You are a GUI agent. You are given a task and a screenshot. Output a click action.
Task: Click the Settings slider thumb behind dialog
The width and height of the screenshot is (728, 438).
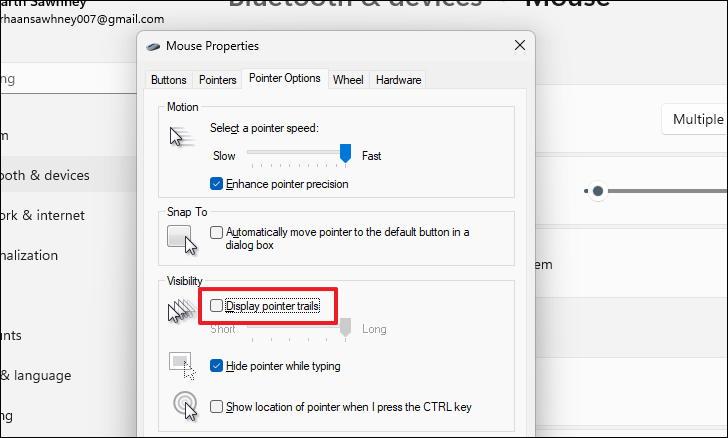[x=598, y=191]
